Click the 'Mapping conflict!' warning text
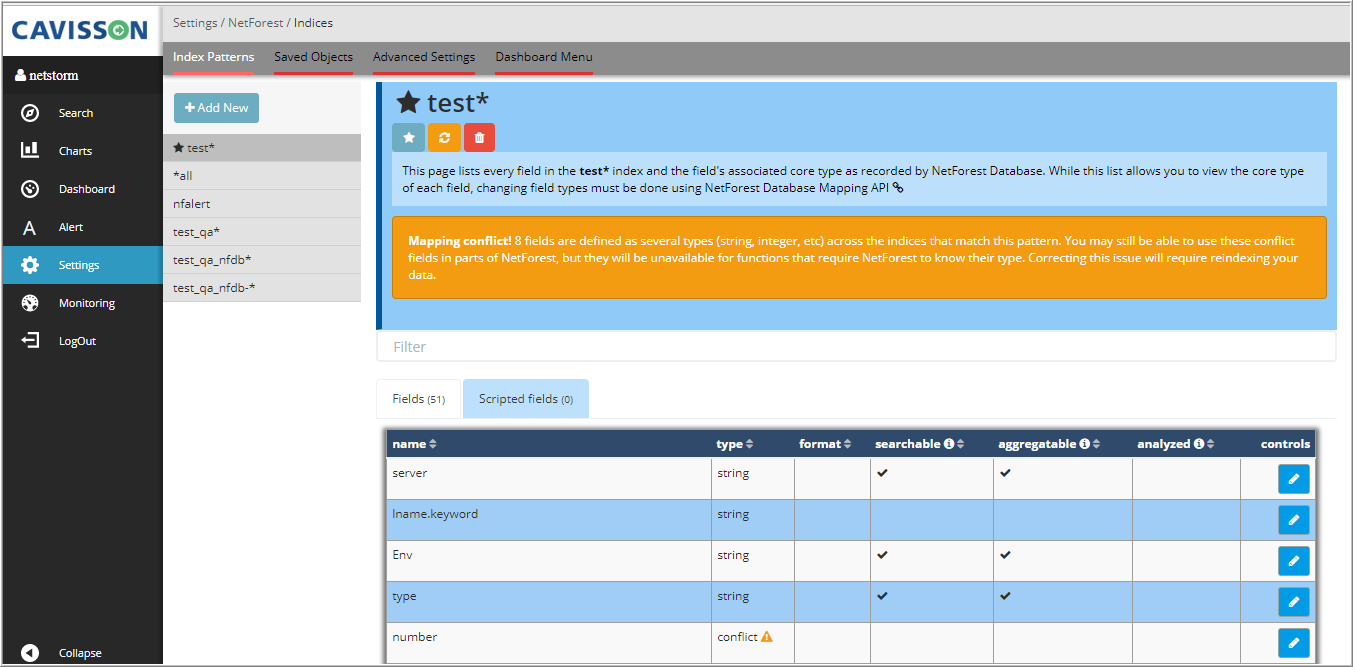The height and width of the screenshot is (667, 1353). [x=459, y=241]
